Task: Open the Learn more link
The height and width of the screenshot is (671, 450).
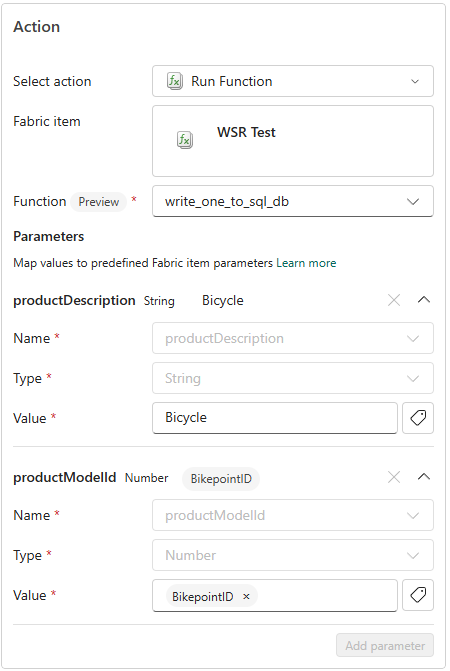Action: click(306, 263)
